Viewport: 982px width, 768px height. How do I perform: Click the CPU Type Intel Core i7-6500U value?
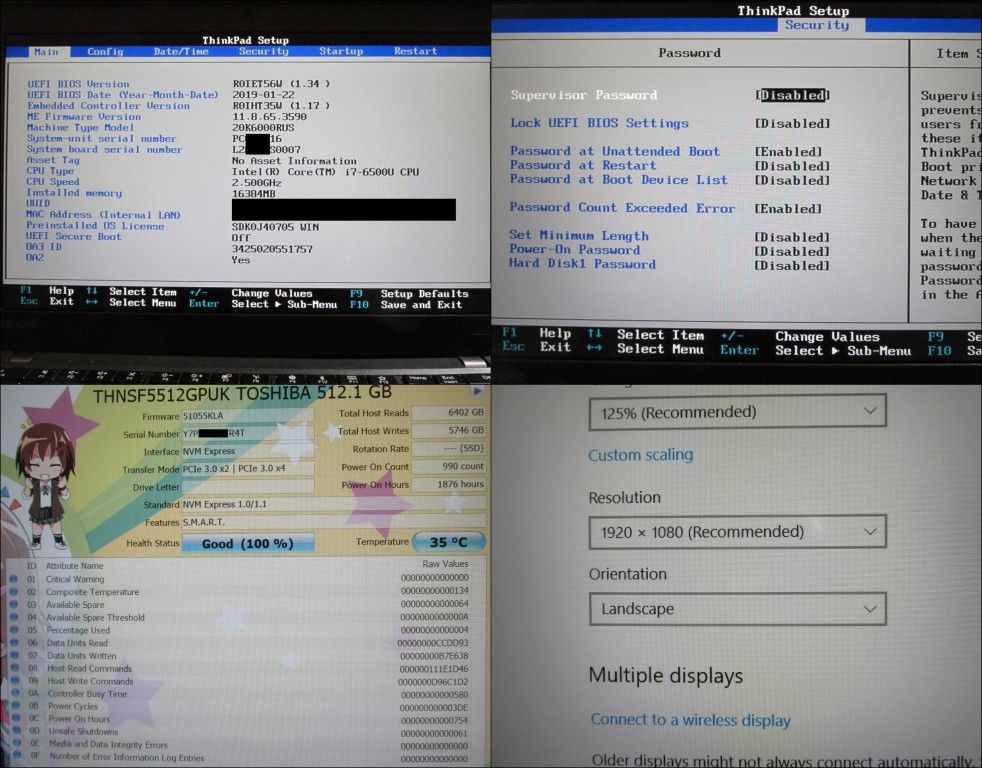click(x=325, y=172)
